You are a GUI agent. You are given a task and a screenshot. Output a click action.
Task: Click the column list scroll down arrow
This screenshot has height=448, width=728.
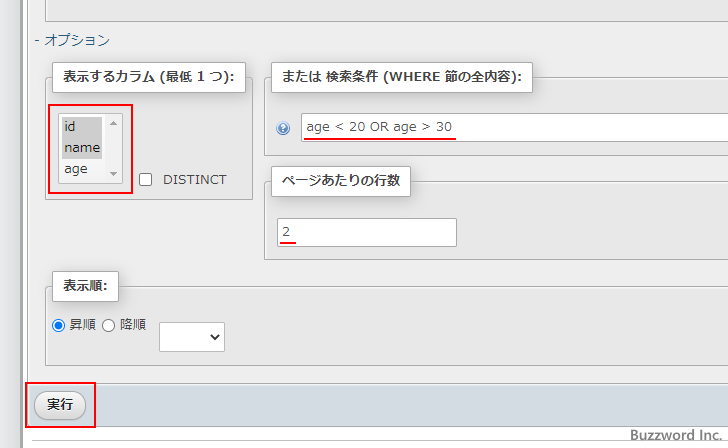(113, 174)
